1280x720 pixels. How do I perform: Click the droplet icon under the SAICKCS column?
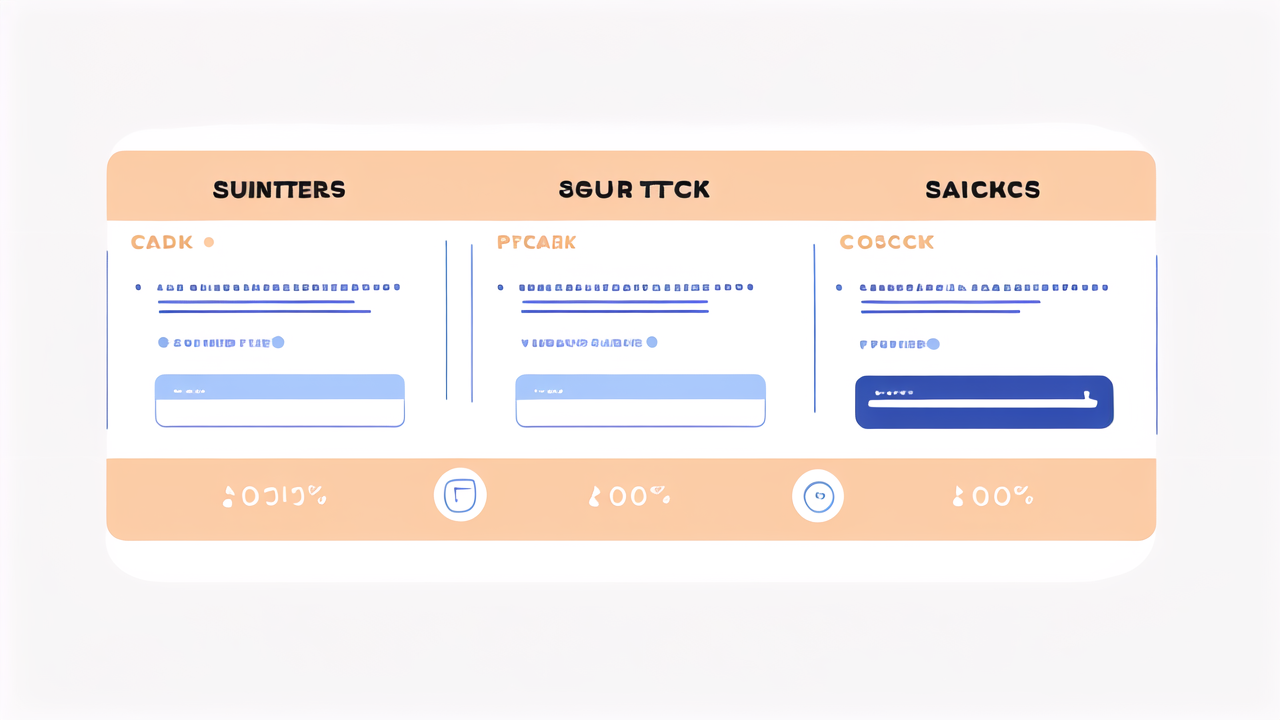point(958,497)
